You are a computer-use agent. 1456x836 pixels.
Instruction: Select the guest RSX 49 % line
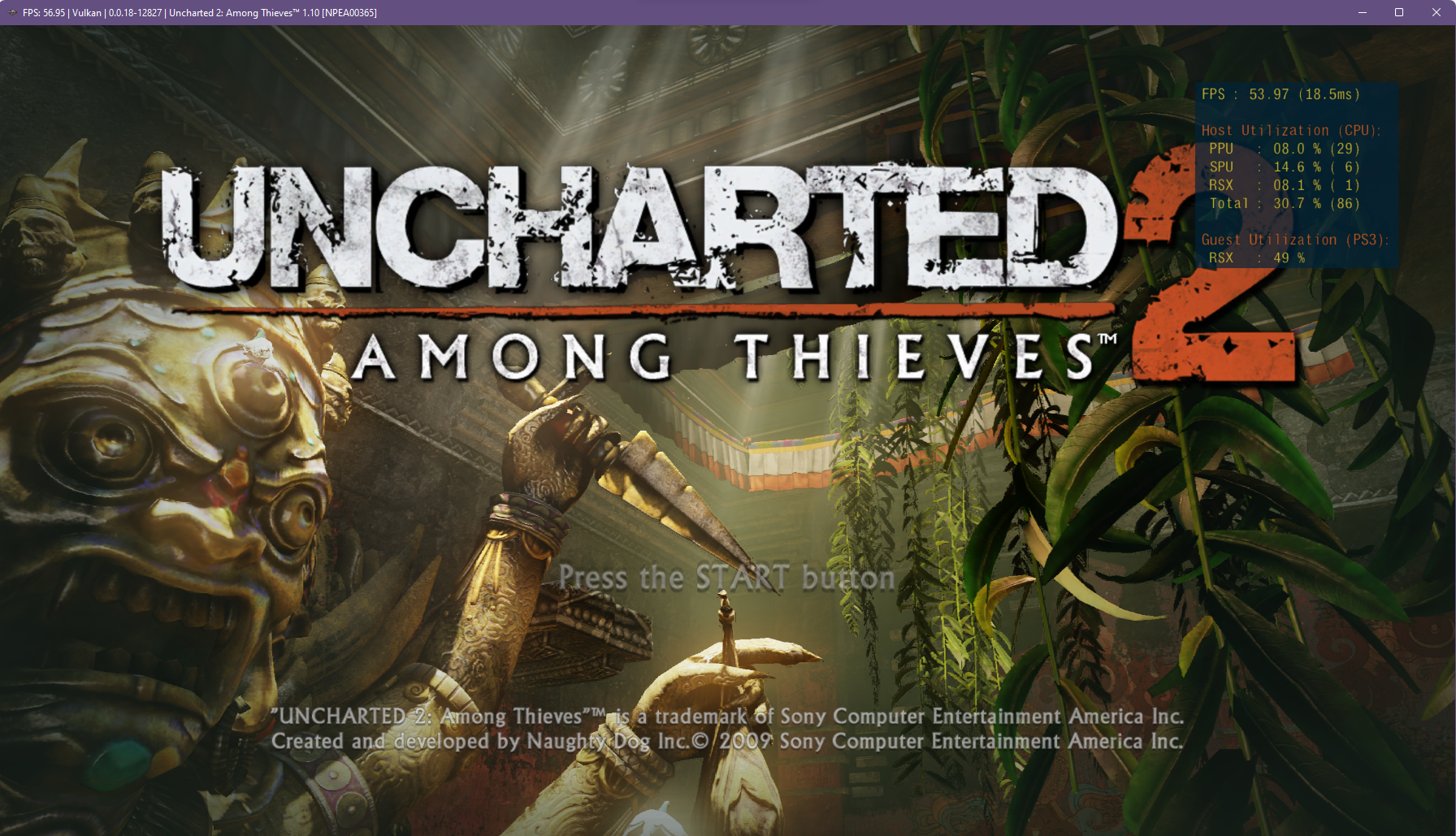(x=1256, y=258)
